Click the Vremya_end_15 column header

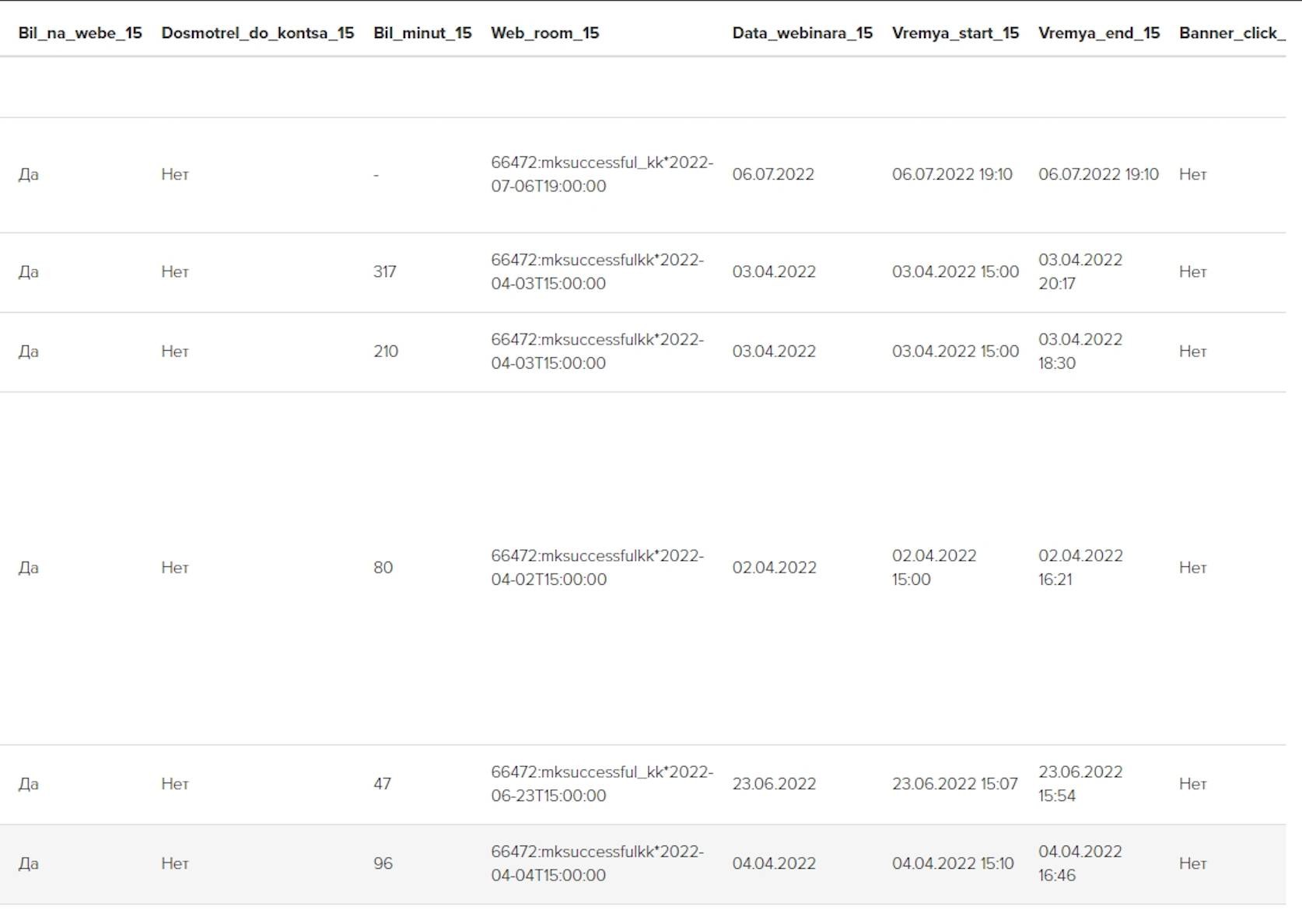(x=1098, y=33)
